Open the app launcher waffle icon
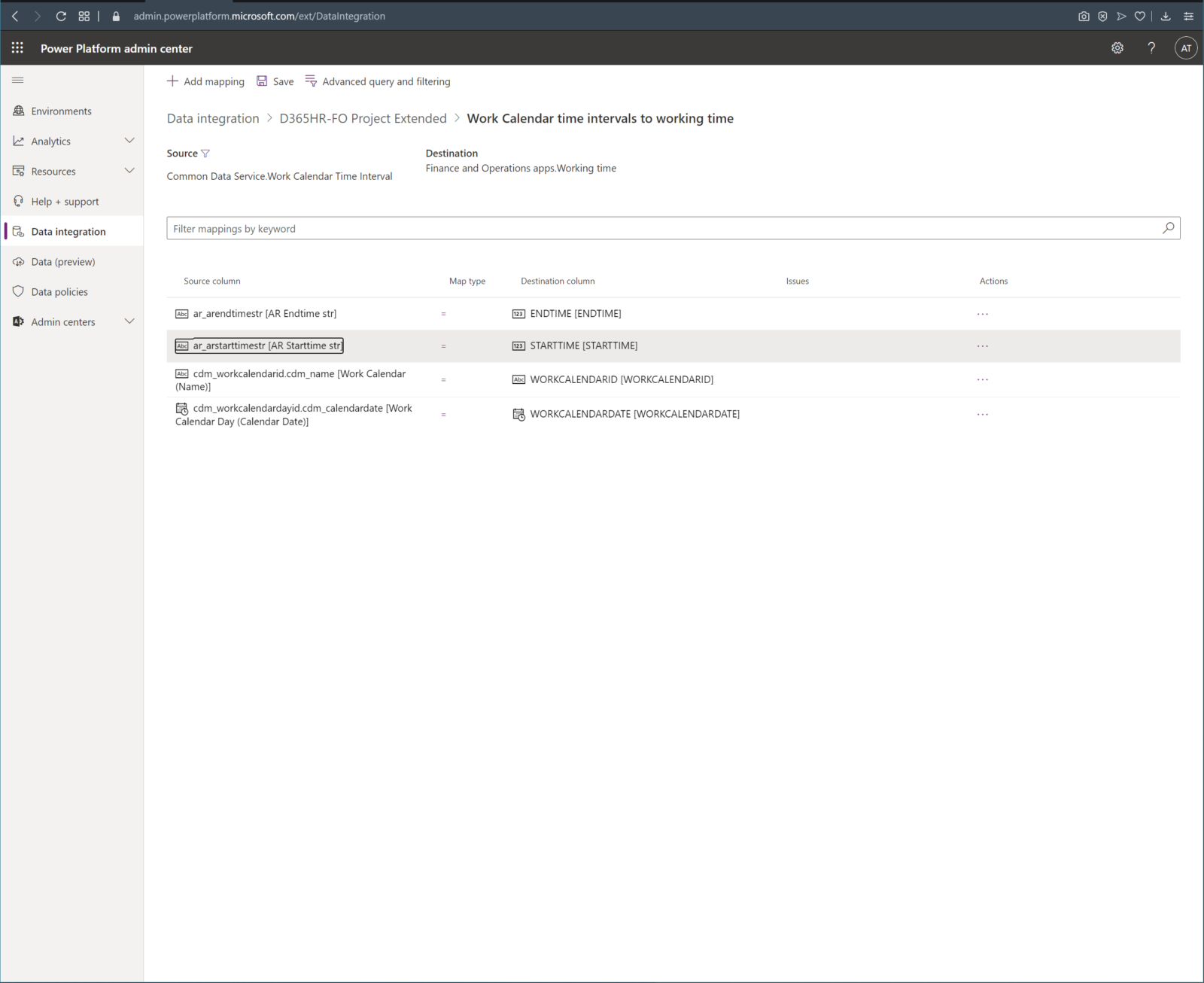The width and height of the screenshot is (1204, 983). [17, 47]
